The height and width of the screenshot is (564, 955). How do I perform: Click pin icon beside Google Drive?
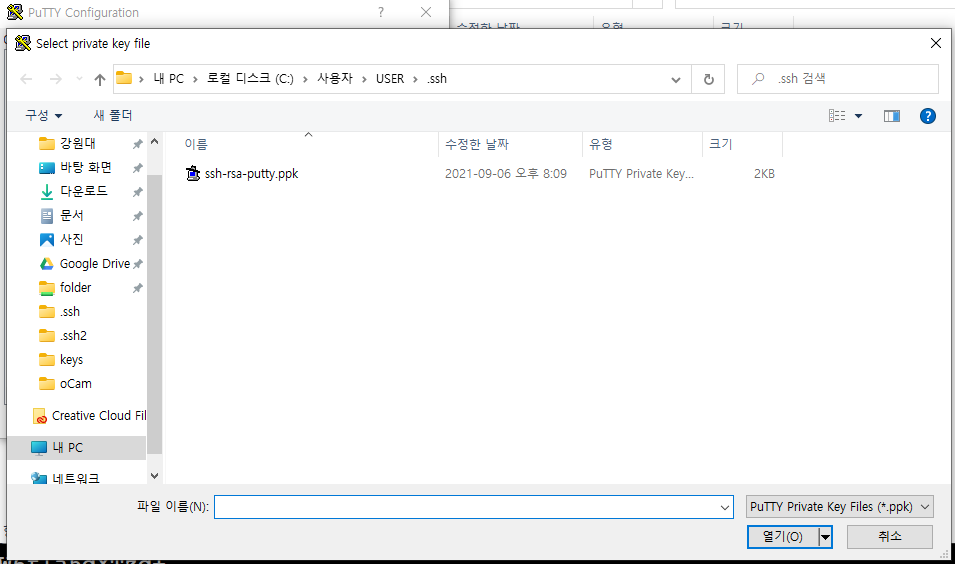[138, 264]
